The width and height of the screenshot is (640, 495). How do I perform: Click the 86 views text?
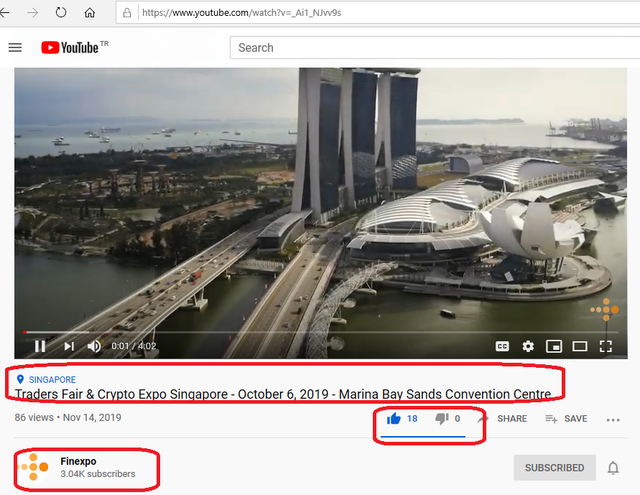tap(34, 417)
